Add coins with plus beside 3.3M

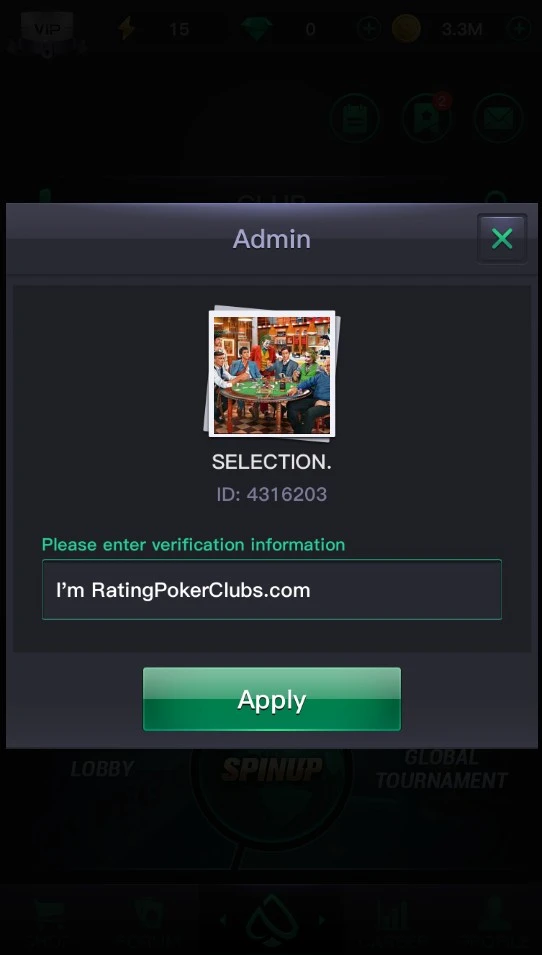(519, 29)
